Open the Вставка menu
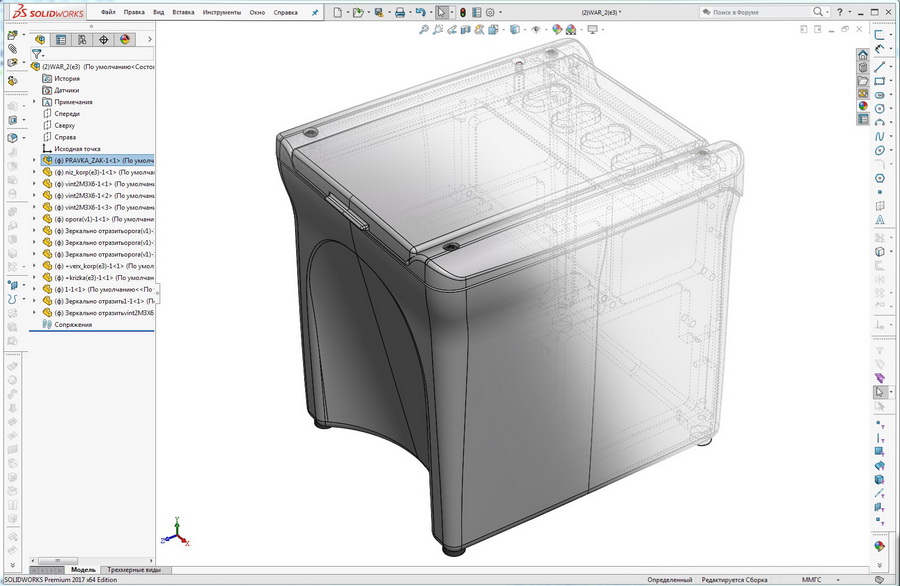Viewport: 900px width, 586px height. pyautogui.click(x=183, y=12)
